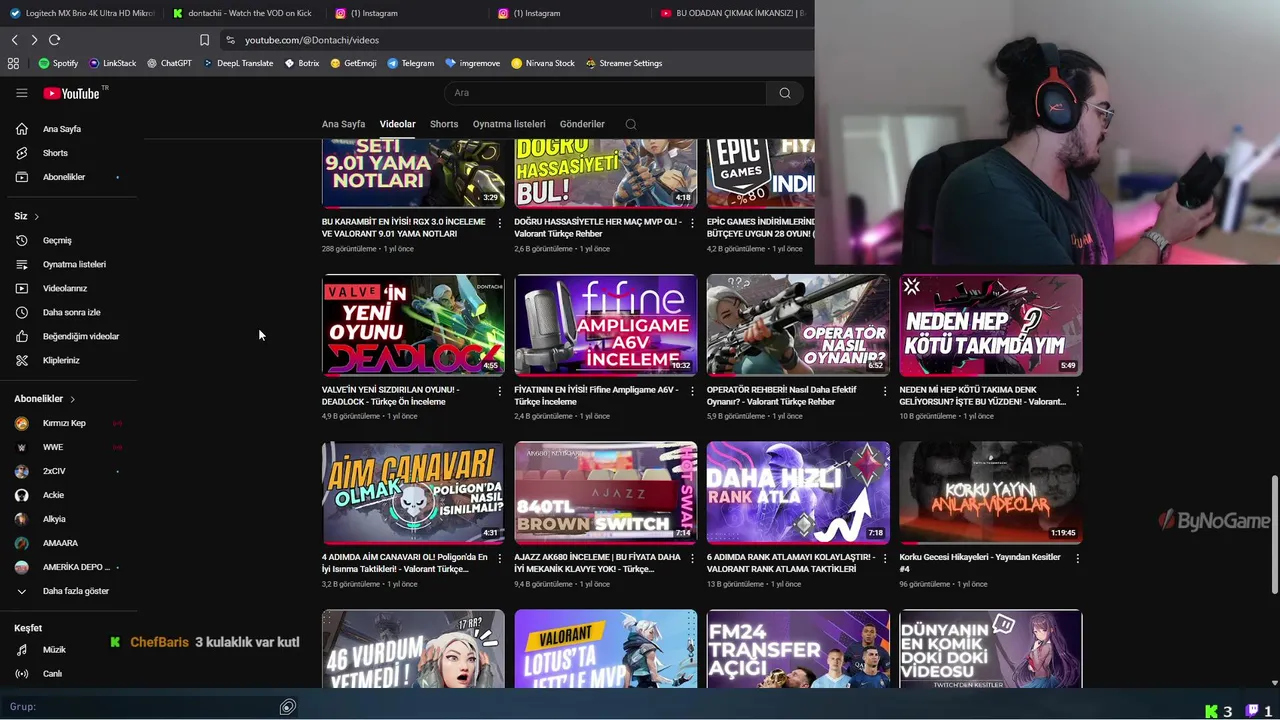Open options menu for AJAZZ AK680 video
This screenshot has width=1280, height=720.
coord(692,559)
